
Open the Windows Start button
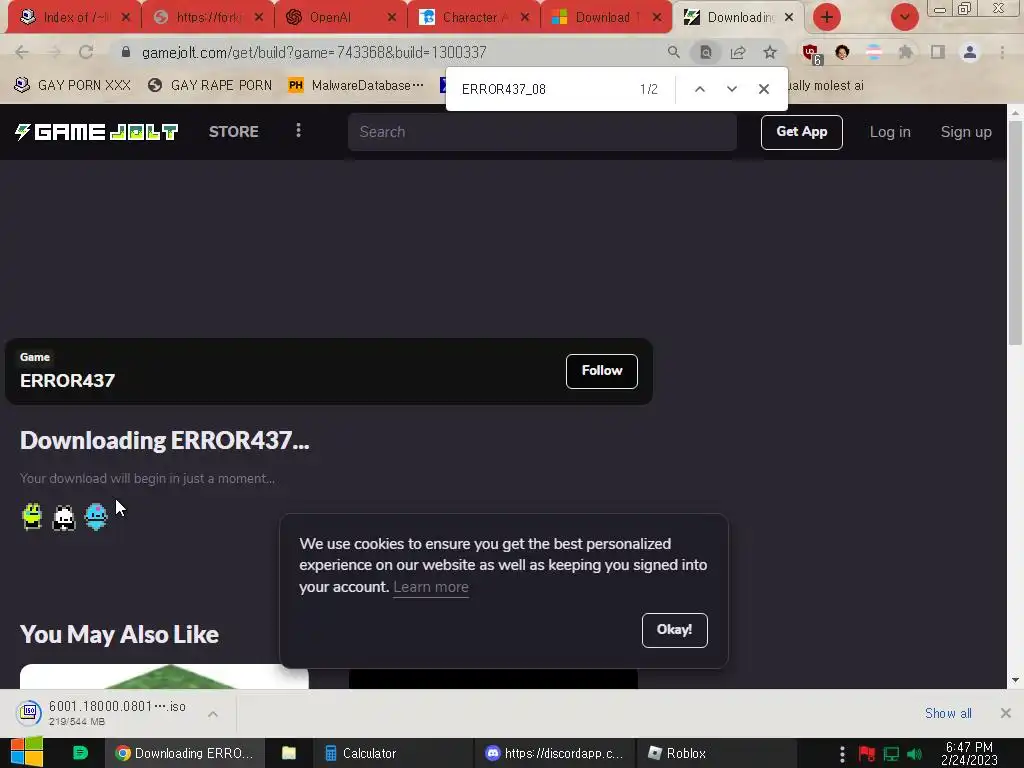[27, 752]
